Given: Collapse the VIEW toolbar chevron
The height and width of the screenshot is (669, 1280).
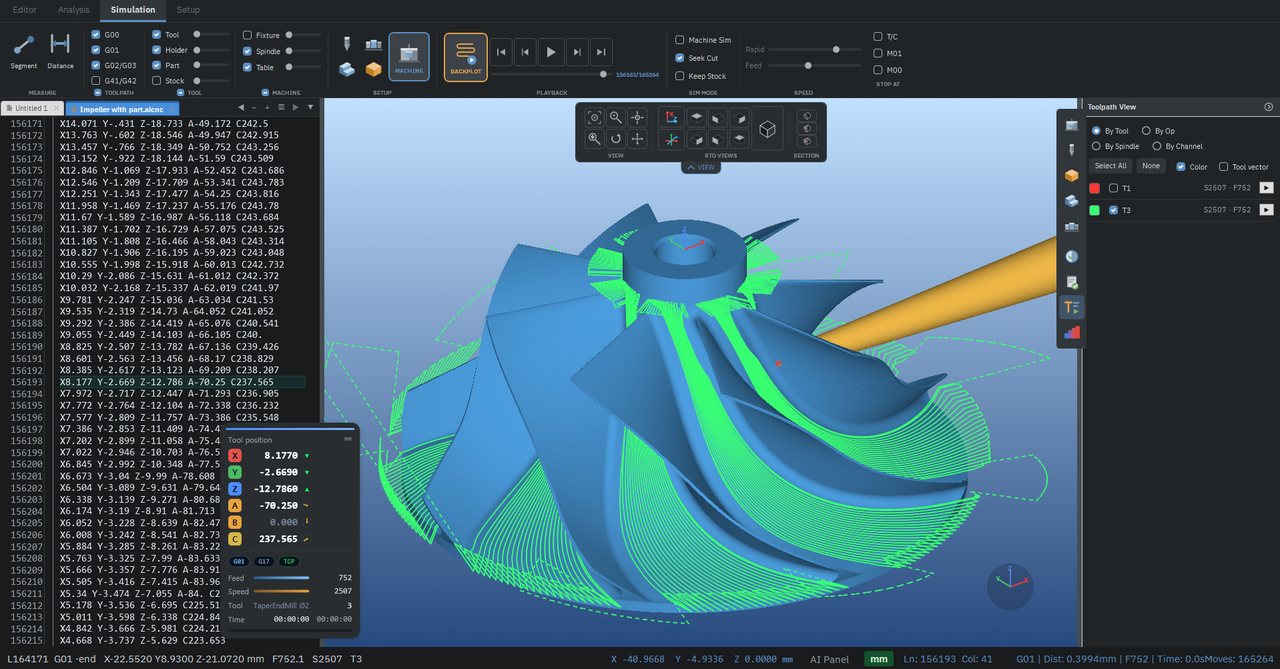Looking at the screenshot, I should point(701,167).
